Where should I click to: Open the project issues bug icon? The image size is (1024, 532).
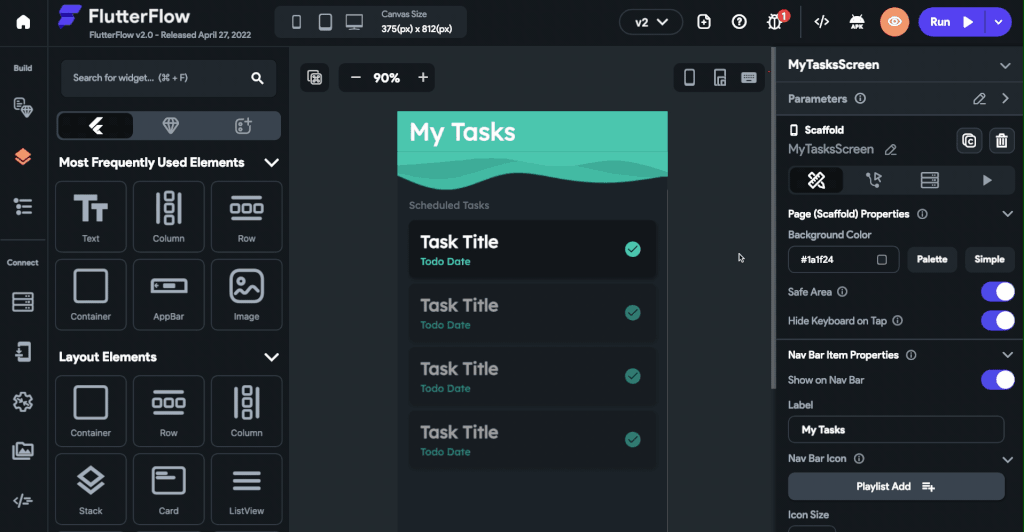point(775,22)
